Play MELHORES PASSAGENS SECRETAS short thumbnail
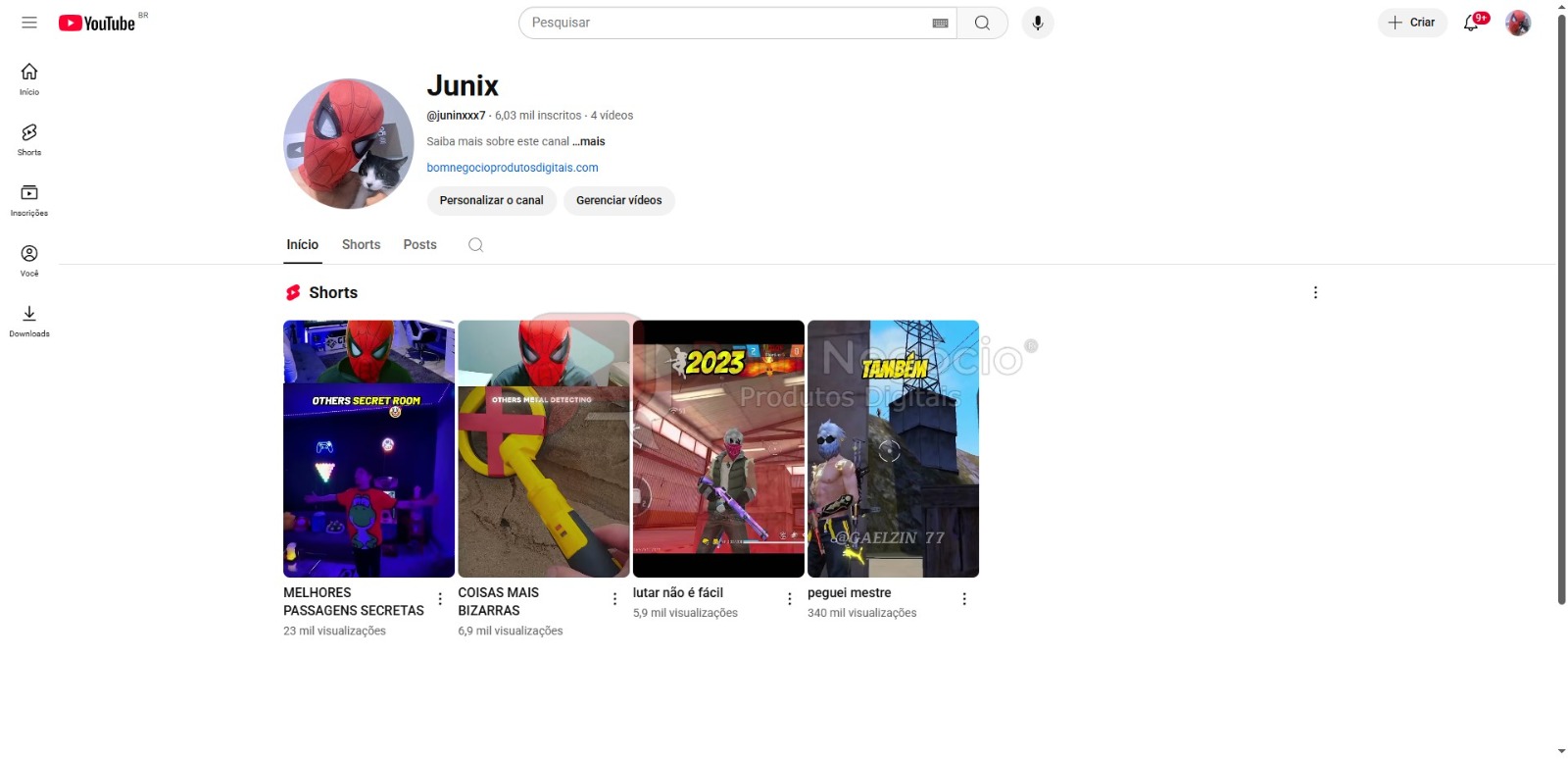This screenshot has height=759, width=1568. [368, 449]
